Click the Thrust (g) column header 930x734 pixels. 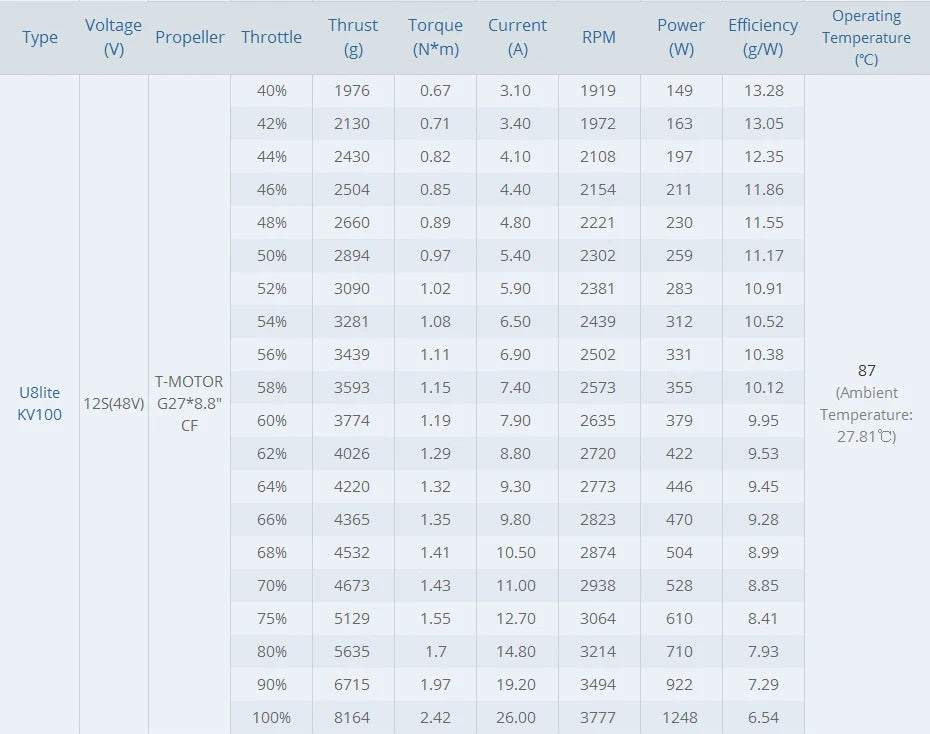click(353, 37)
